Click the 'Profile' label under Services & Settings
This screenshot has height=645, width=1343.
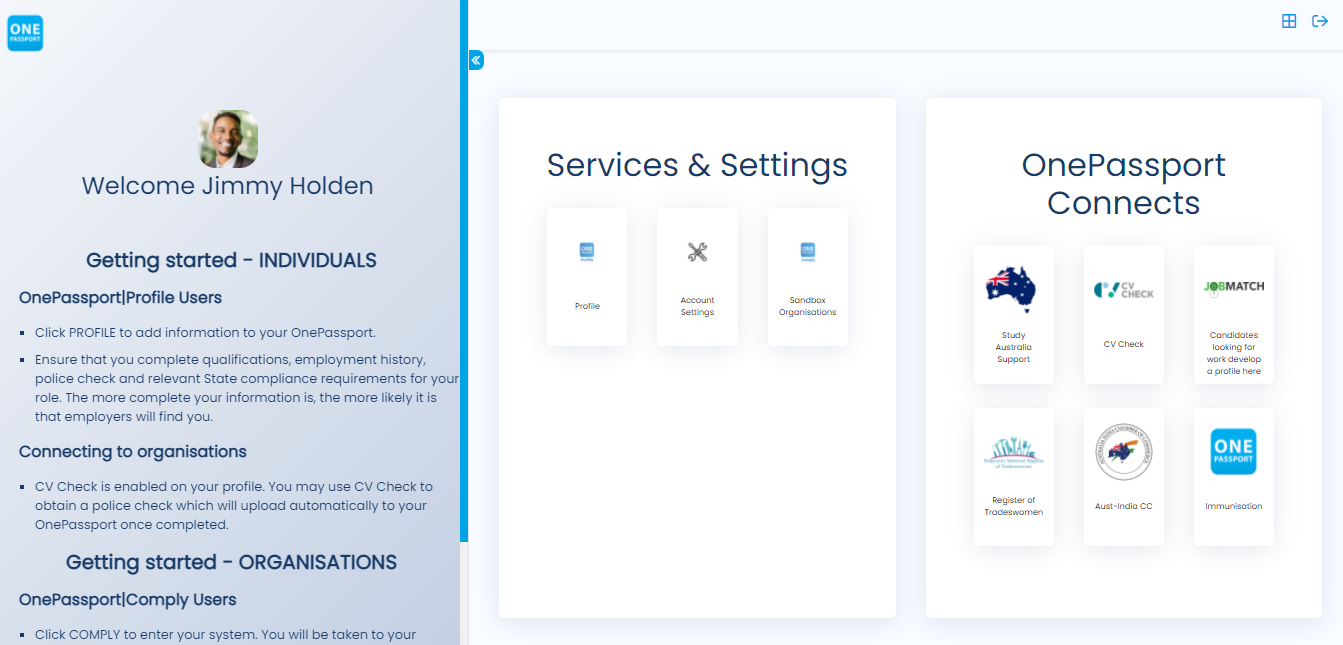coord(587,306)
